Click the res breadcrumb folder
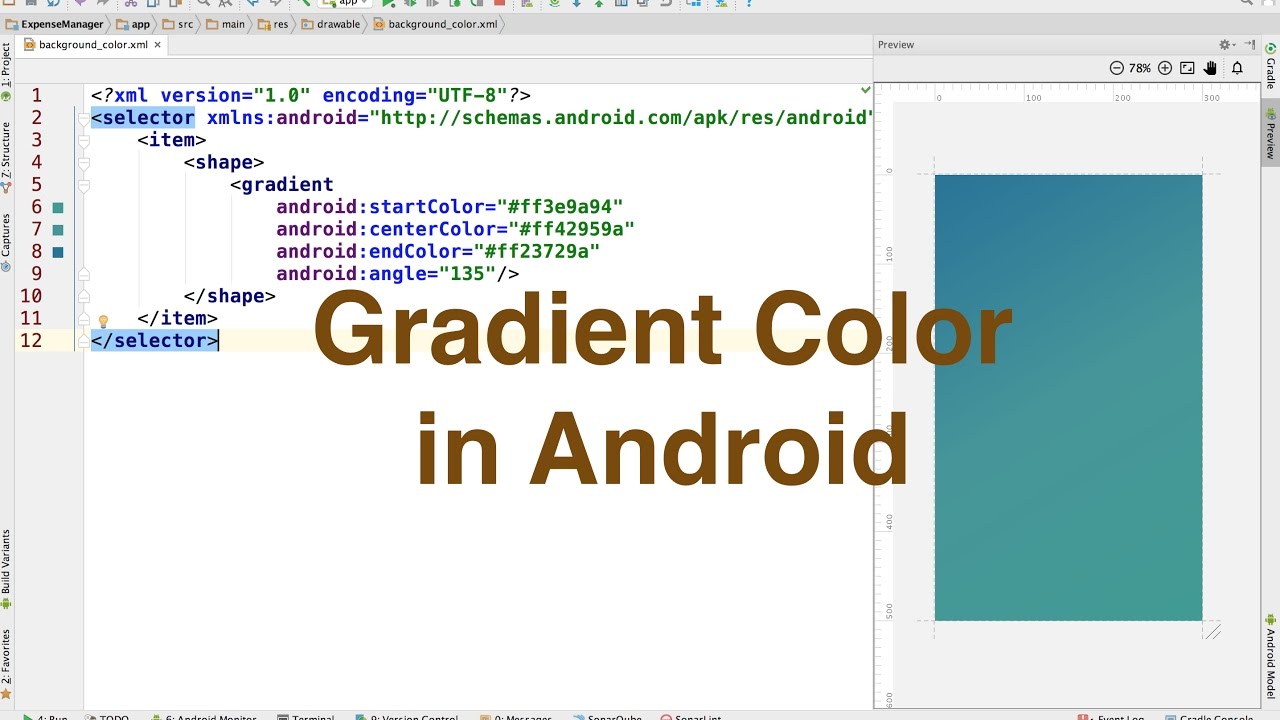Screen dimensions: 1280x720 click(272, 24)
